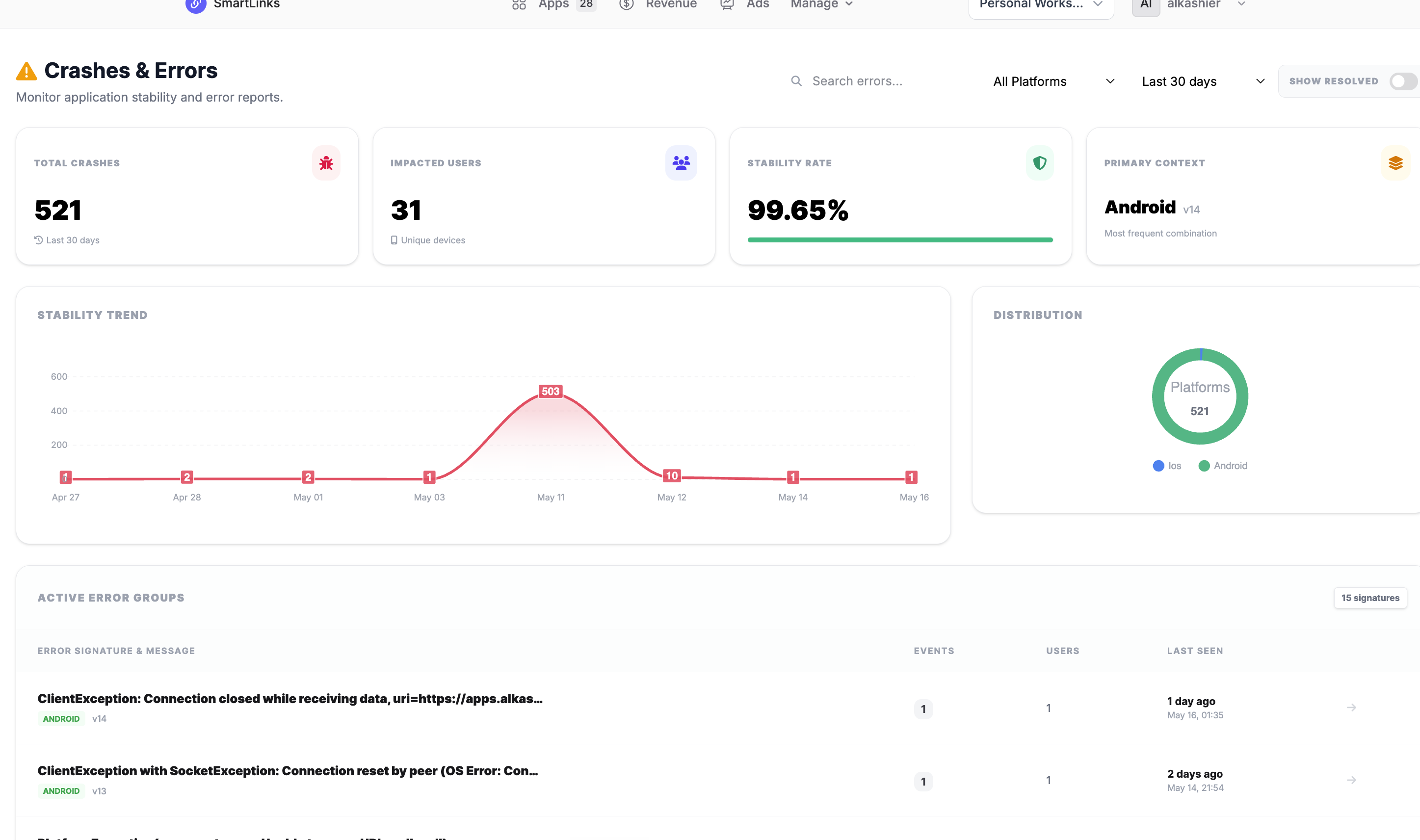Image resolution: width=1420 pixels, height=840 pixels.
Task: Click the 521 total crashes value
Action: (x=58, y=210)
